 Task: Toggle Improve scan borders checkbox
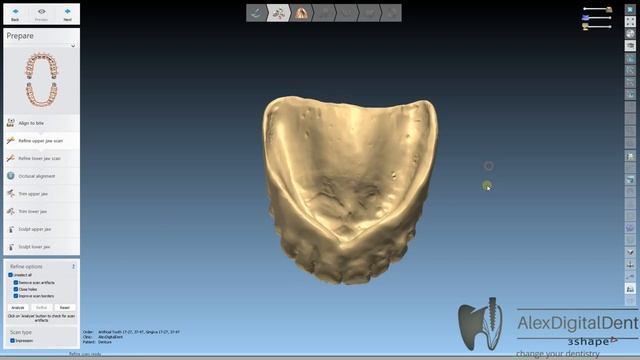click(16, 296)
